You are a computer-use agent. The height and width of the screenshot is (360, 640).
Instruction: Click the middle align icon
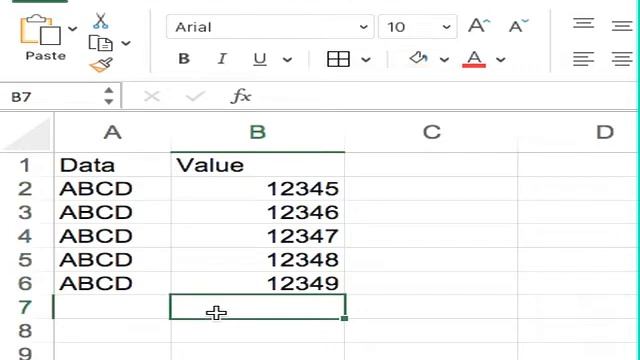tap(622, 26)
